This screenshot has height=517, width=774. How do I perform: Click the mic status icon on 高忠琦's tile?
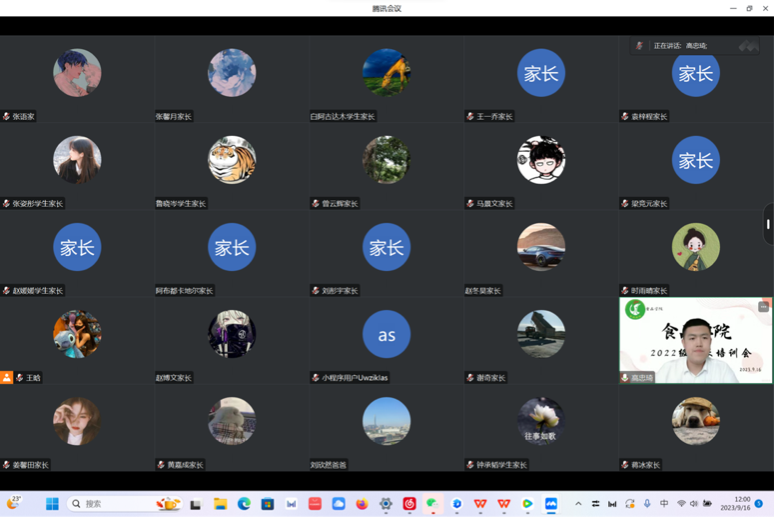coord(625,378)
